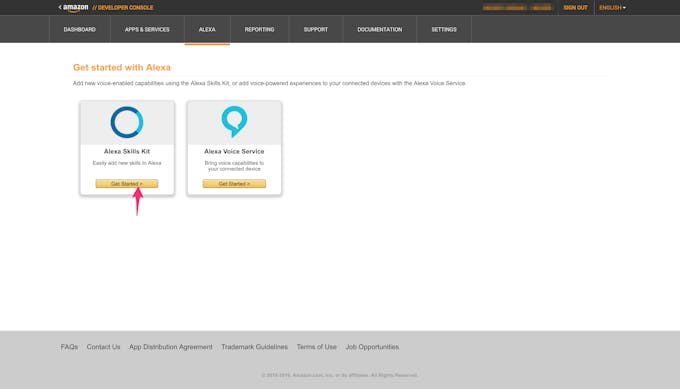The width and height of the screenshot is (680, 389).
Task: Get Started with Alexa Skills Kit
Action: tap(127, 184)
